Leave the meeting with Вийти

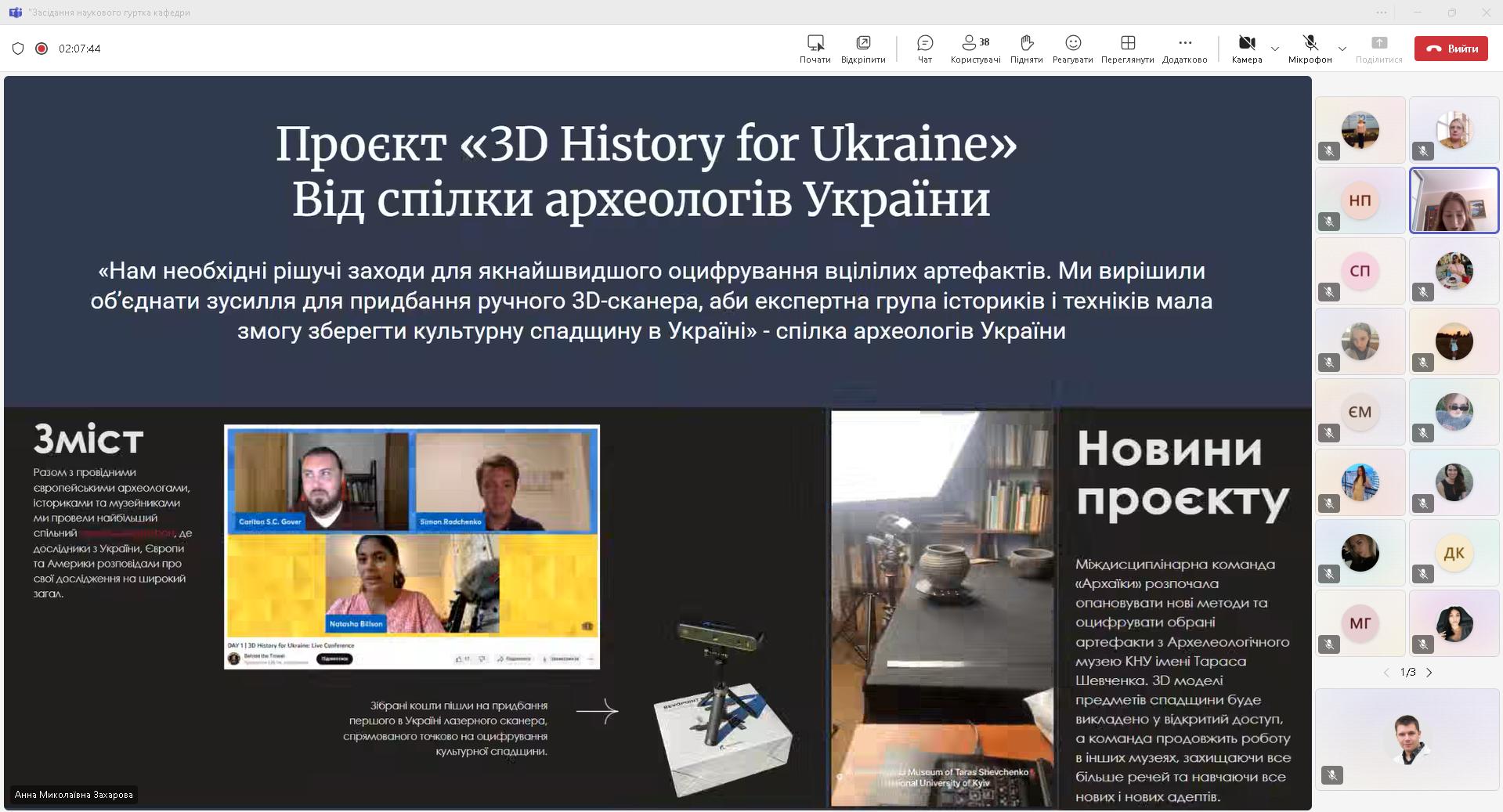click(1451, 49)
